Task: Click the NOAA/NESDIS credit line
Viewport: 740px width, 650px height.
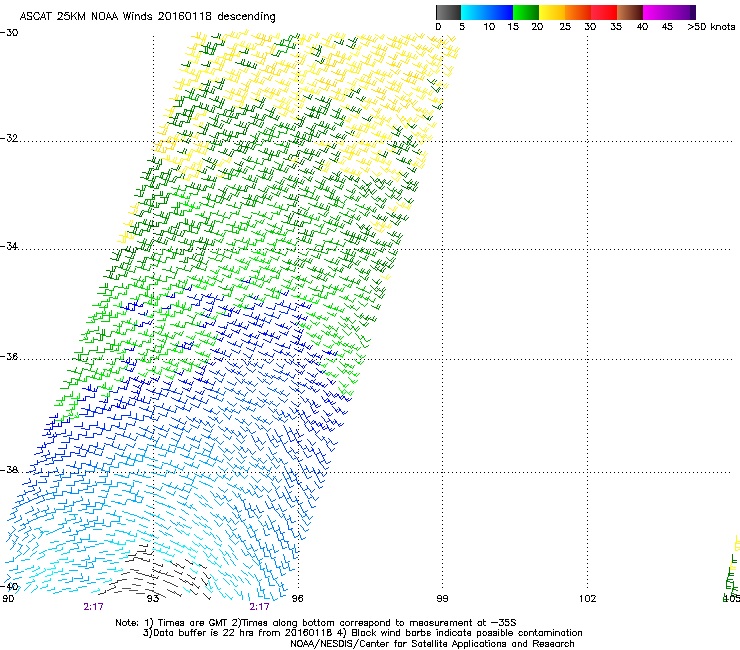Action: pos(432,644)
